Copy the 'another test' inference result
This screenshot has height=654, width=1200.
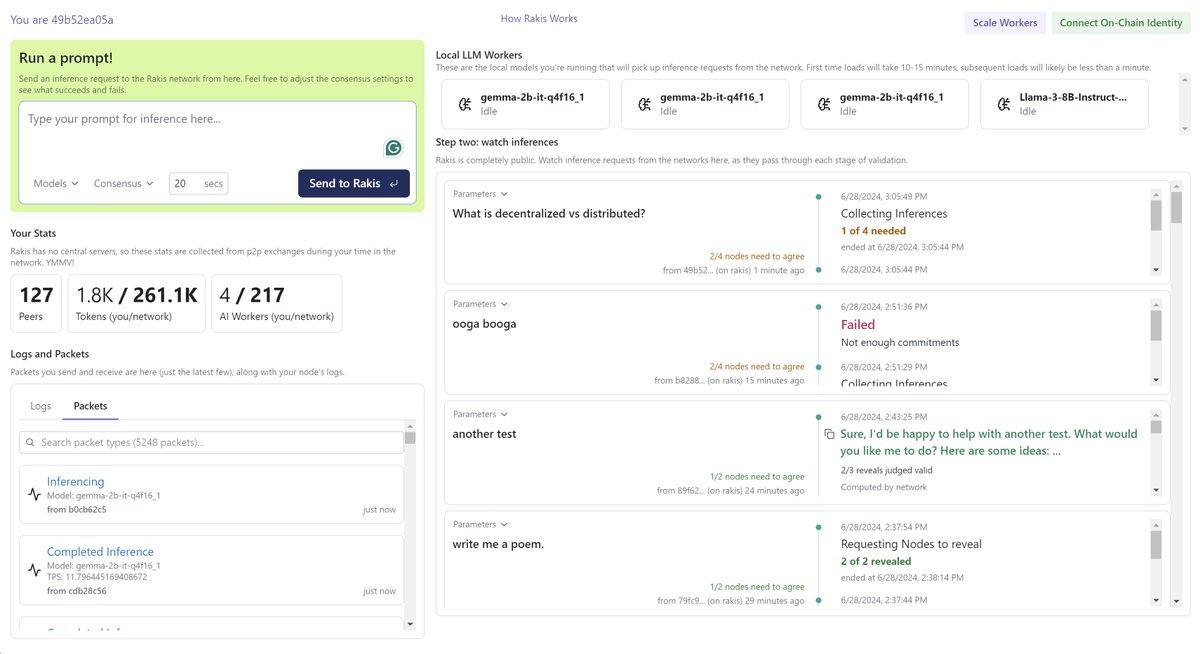coord(829,434)
